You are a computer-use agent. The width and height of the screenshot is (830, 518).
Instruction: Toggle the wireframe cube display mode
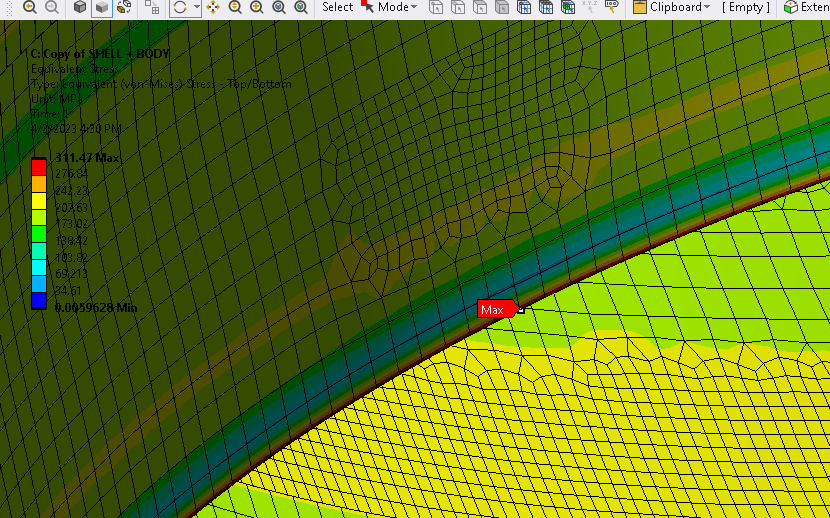(124, 7)
